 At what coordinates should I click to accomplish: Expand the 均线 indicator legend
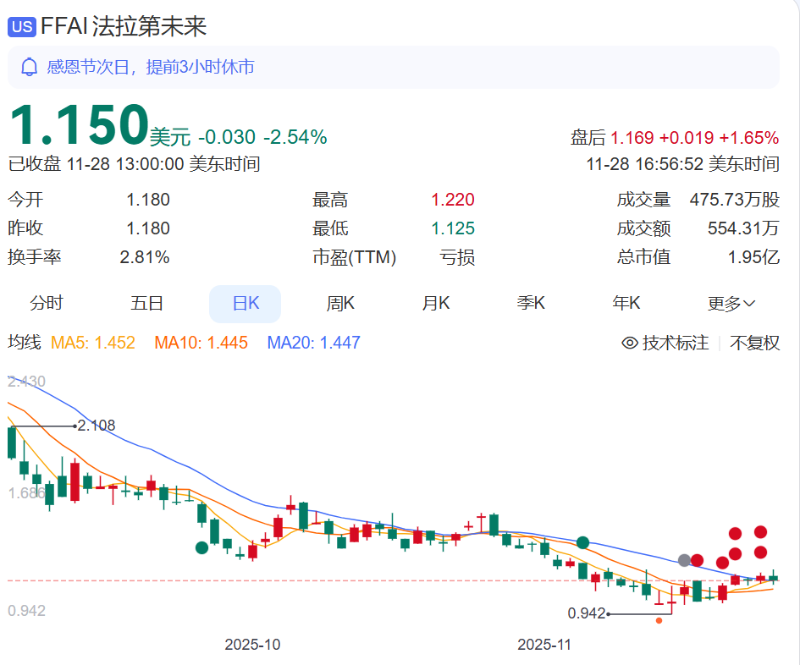tap(23, 342)
